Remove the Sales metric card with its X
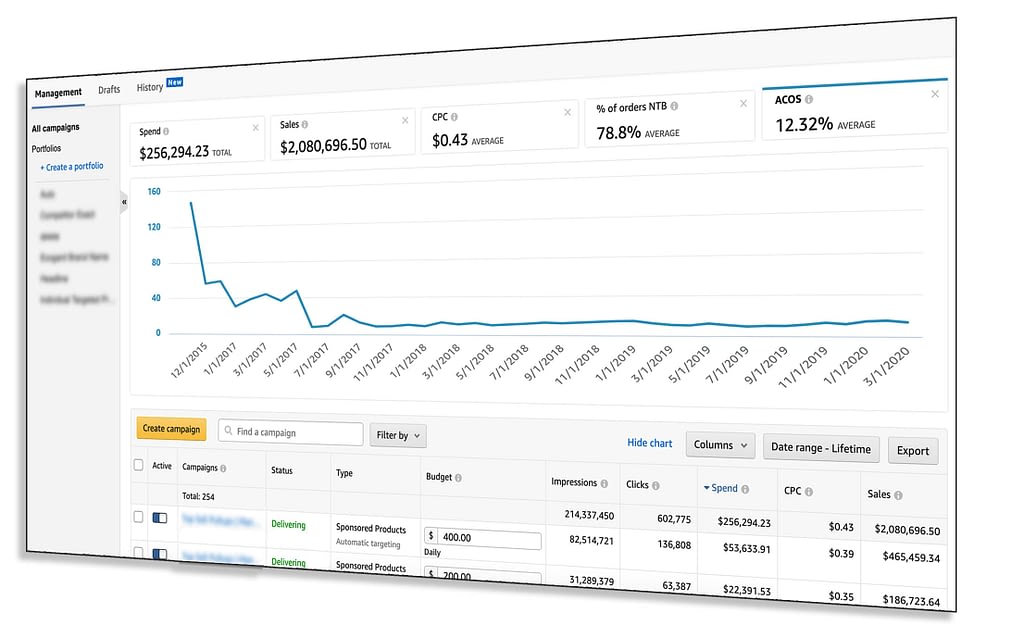Viewport: 1024px width, 638px height. pyautogui.click(x=405, y=120)
